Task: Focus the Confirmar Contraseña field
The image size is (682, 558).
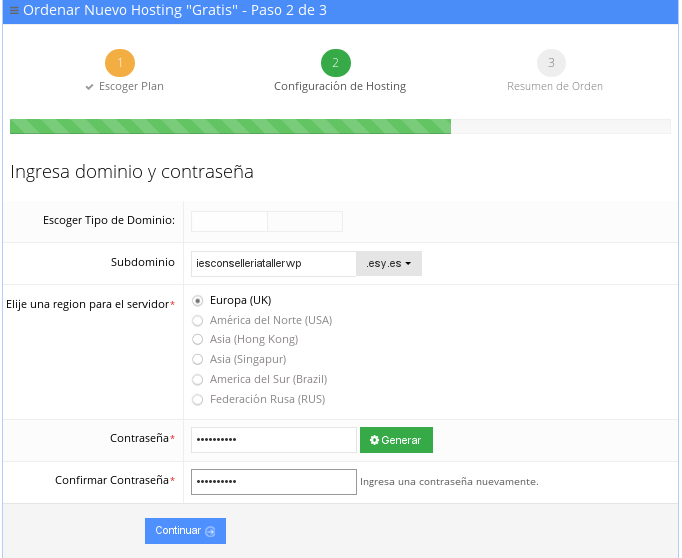Action: click(274, 482)
